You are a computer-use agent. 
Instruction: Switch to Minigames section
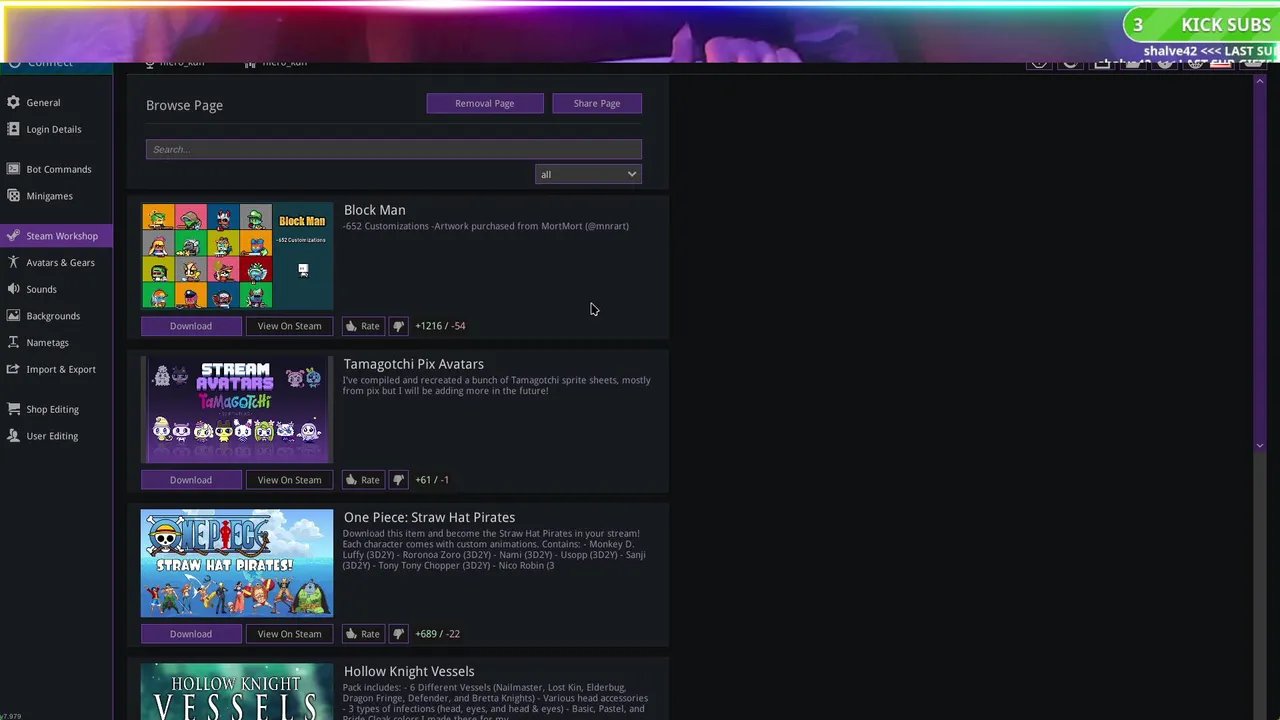point(49,196)
